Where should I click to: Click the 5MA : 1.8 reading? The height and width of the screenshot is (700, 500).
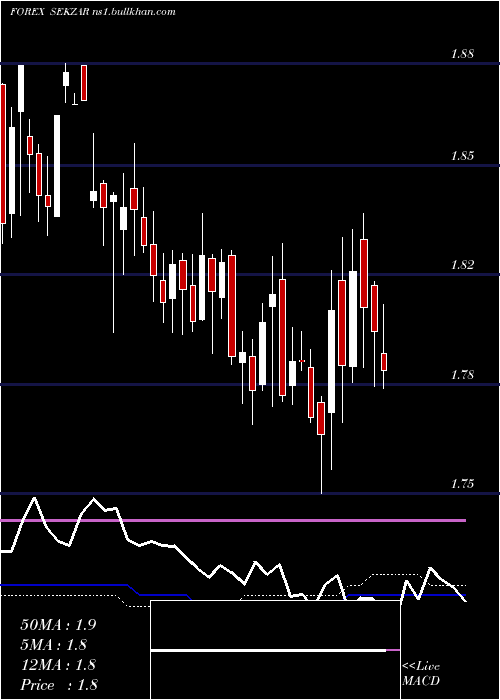click(x=54, y=645)
